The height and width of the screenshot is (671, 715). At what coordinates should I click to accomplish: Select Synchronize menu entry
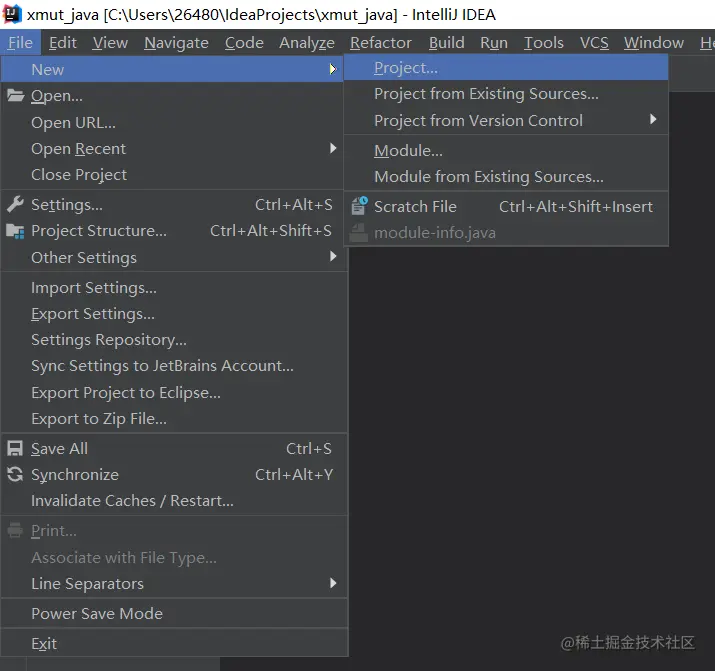point(174,475)
